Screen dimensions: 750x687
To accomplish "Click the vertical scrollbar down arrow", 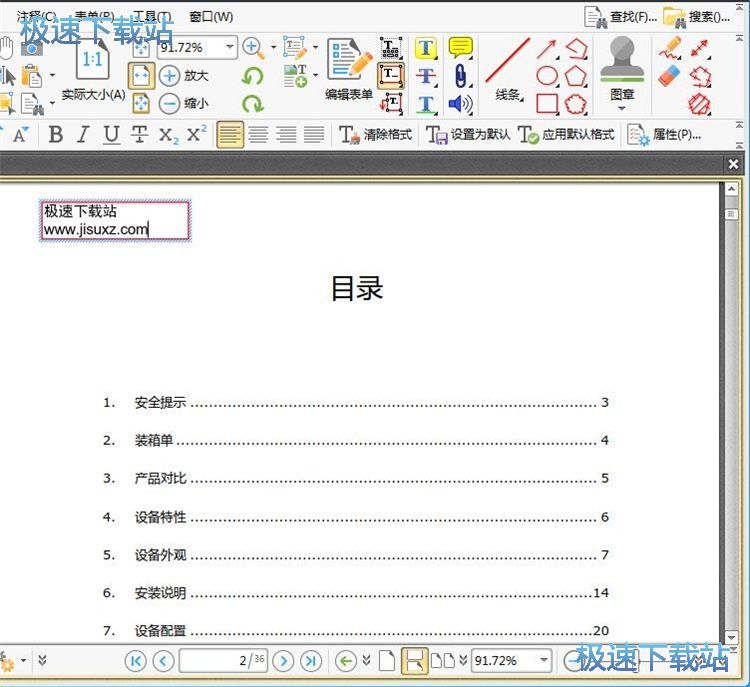I will click(731, 637).
